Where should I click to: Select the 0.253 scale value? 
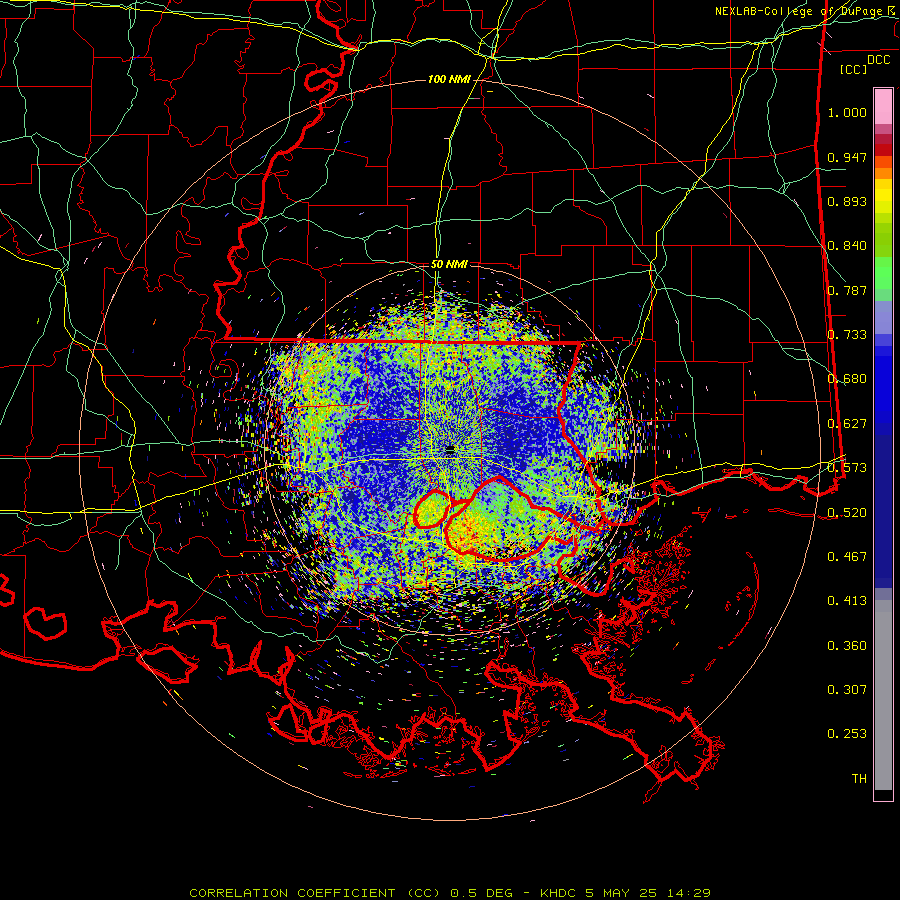tap(847, 734)
